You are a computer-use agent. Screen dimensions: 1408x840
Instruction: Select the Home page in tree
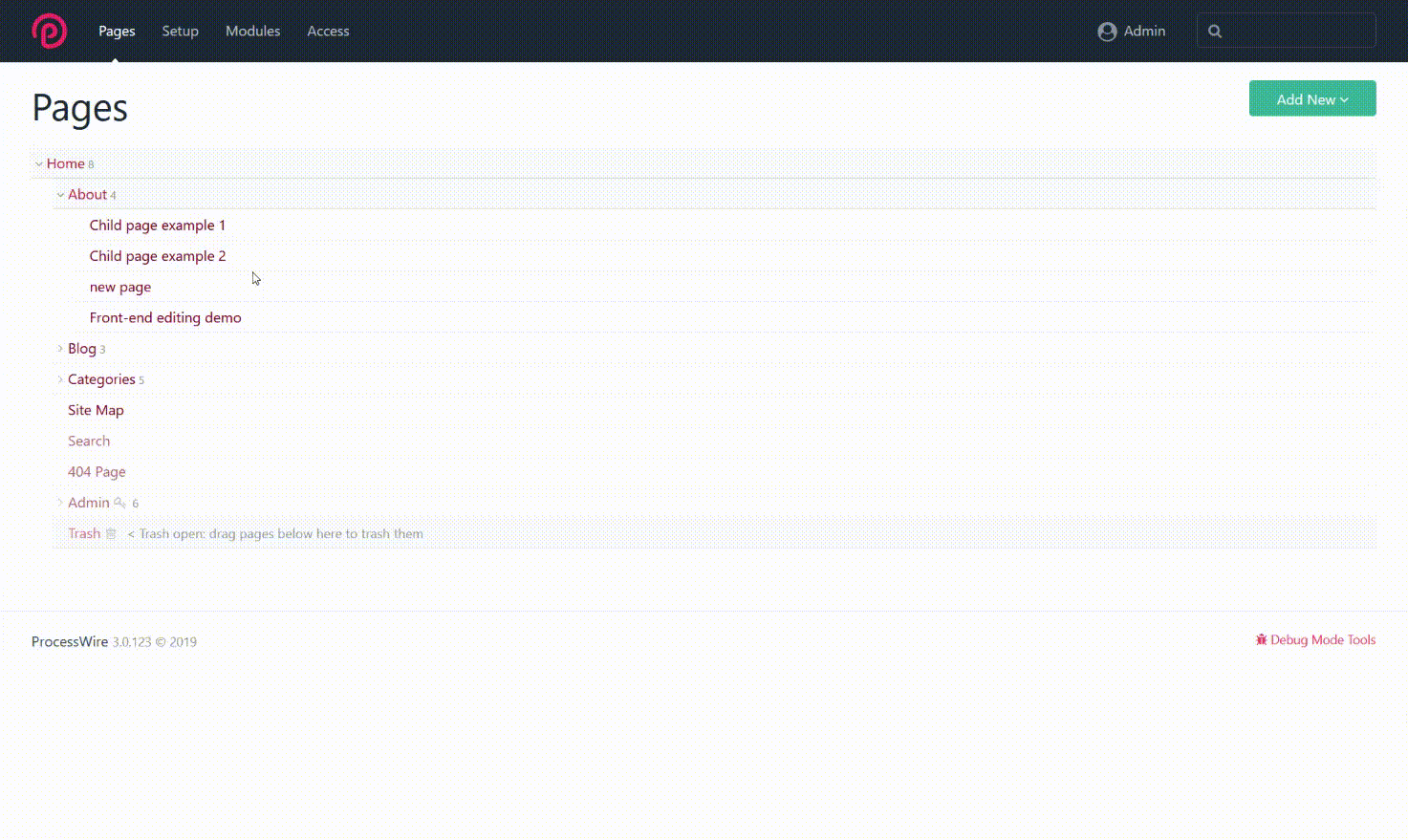click(65, 163)
